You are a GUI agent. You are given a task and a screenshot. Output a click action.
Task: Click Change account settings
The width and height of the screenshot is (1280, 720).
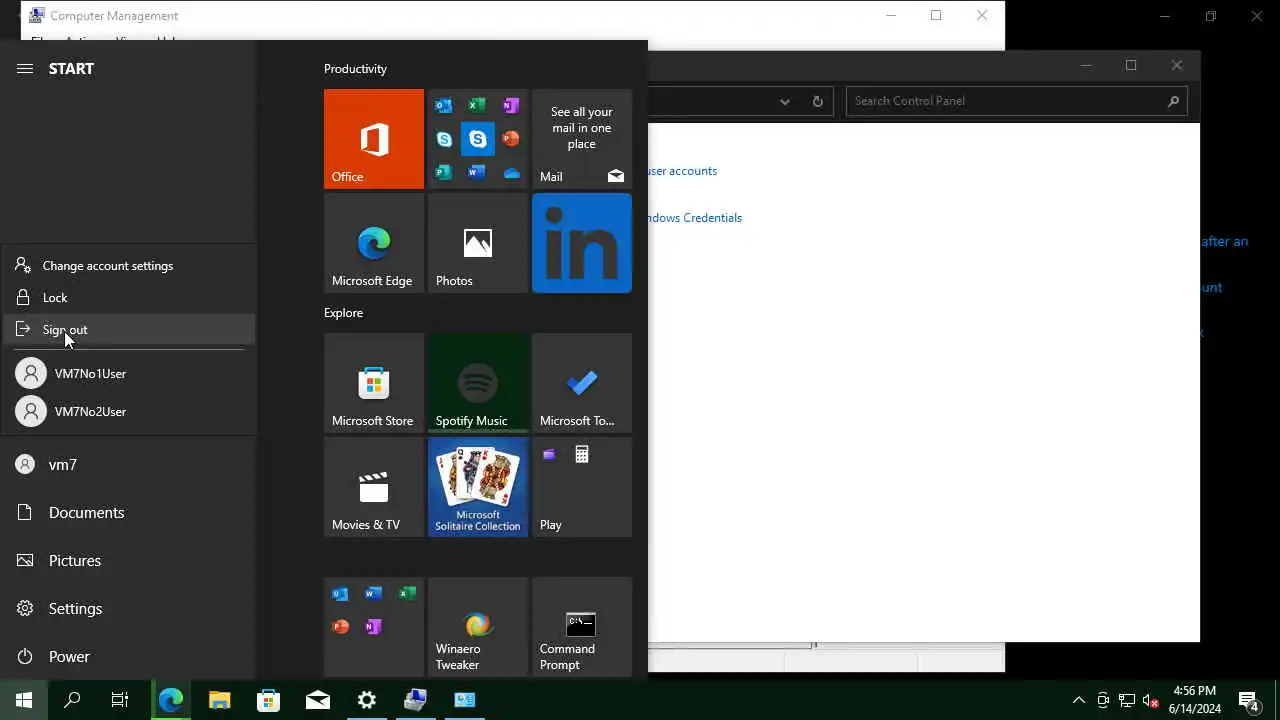128,266
